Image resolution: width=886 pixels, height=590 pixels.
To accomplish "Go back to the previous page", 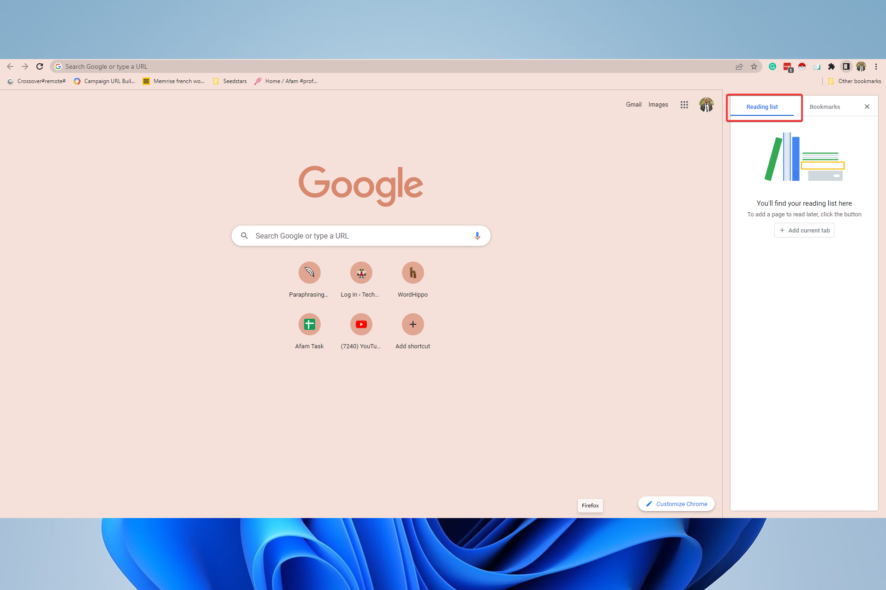I will point(10,67).
